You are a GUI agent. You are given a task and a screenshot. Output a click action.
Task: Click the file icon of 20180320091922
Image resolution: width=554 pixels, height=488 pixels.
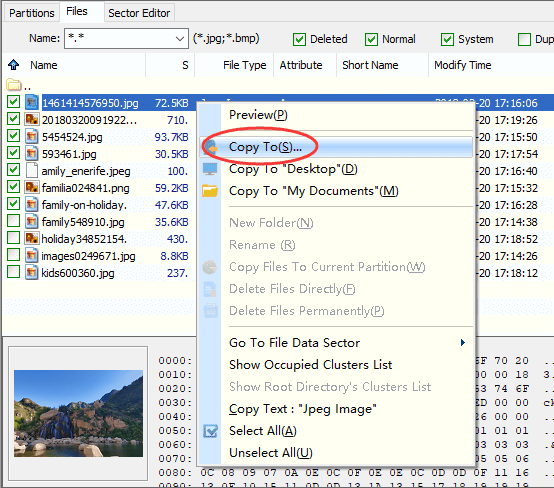[x=31, y=119]
